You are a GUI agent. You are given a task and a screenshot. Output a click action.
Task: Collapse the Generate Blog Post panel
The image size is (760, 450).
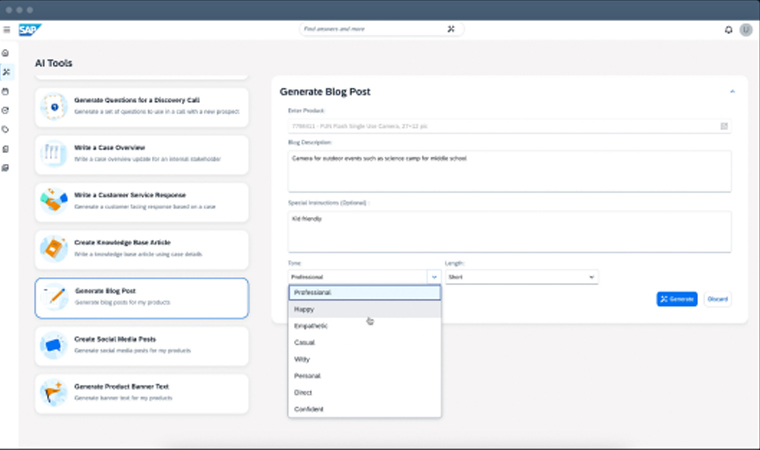pyautogui.click(x=732, y=92)
